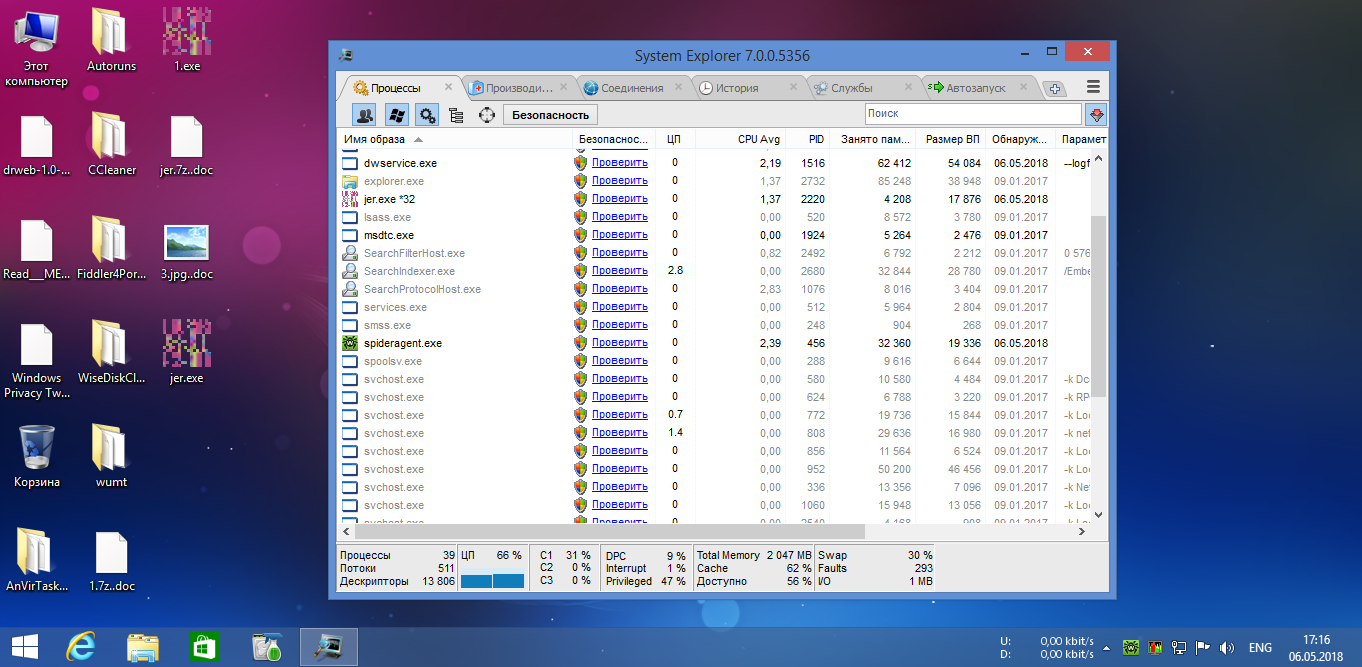Click Проверить link for msdtc.exe
This screenshot has width=1362, height=667.
619,234
